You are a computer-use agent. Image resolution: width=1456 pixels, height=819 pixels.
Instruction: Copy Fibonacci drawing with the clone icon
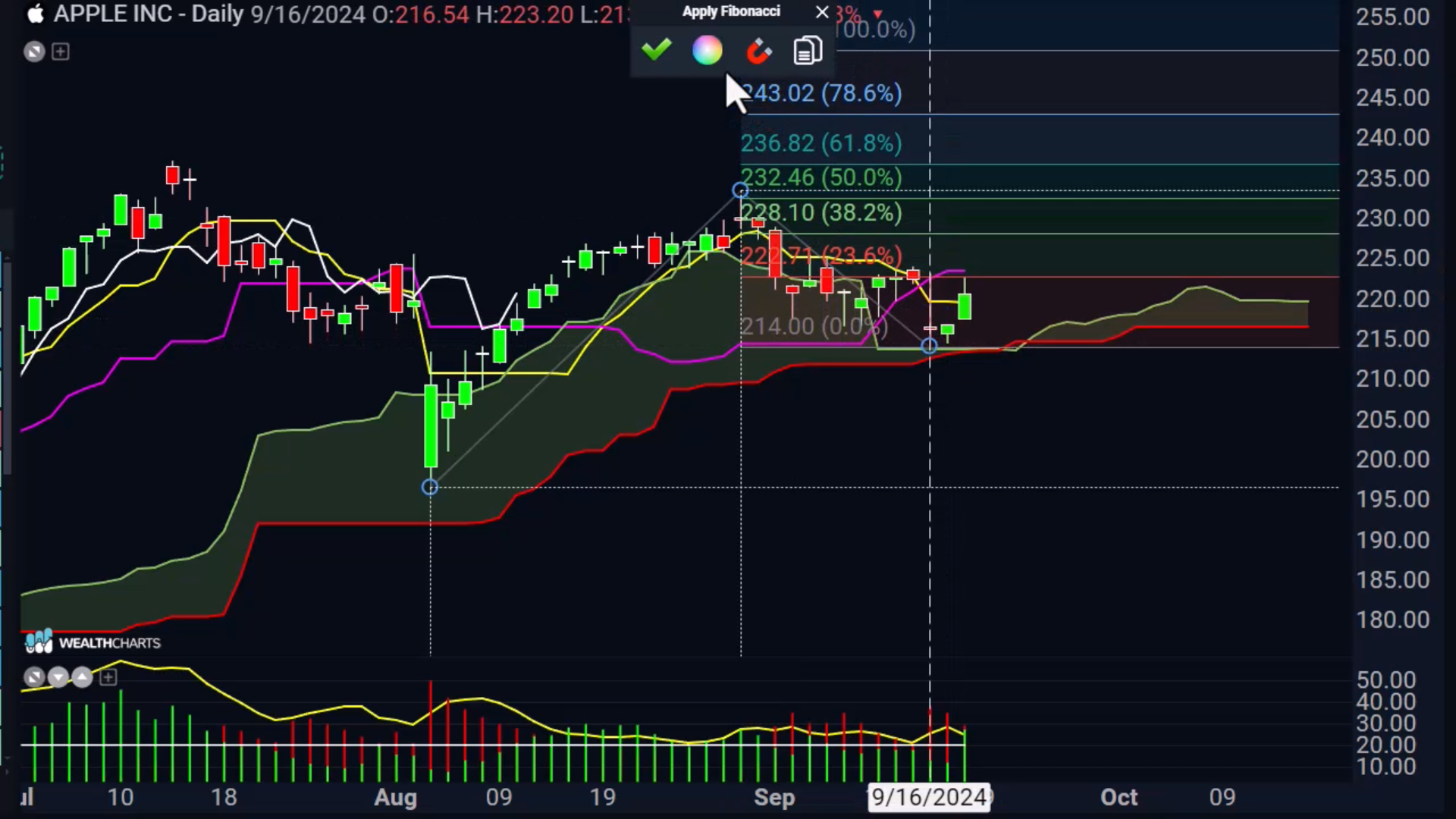coord(808,51)
